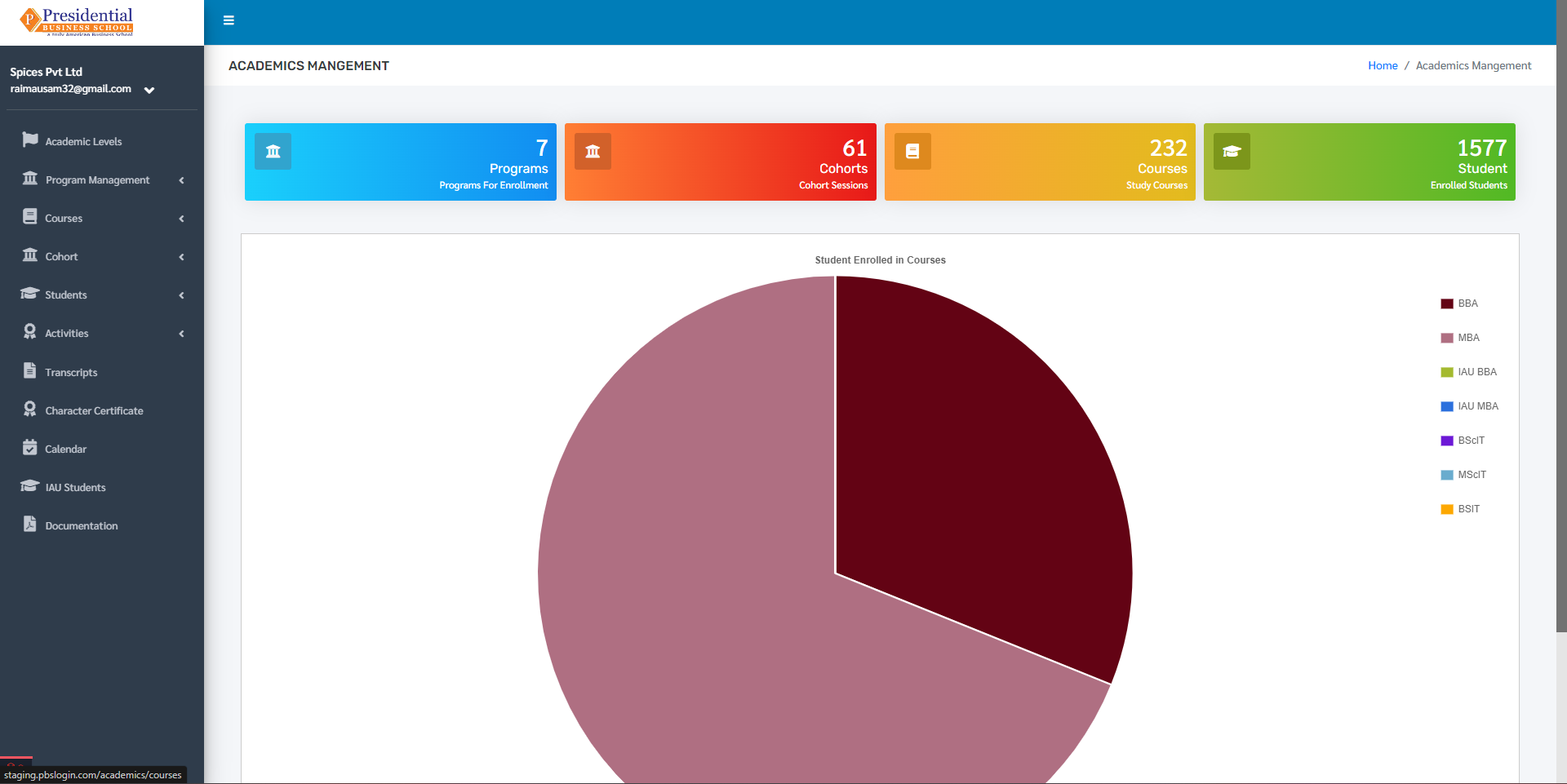Click the Transcripts document icon
The image size is (1567, 784).
pos(30,371)
